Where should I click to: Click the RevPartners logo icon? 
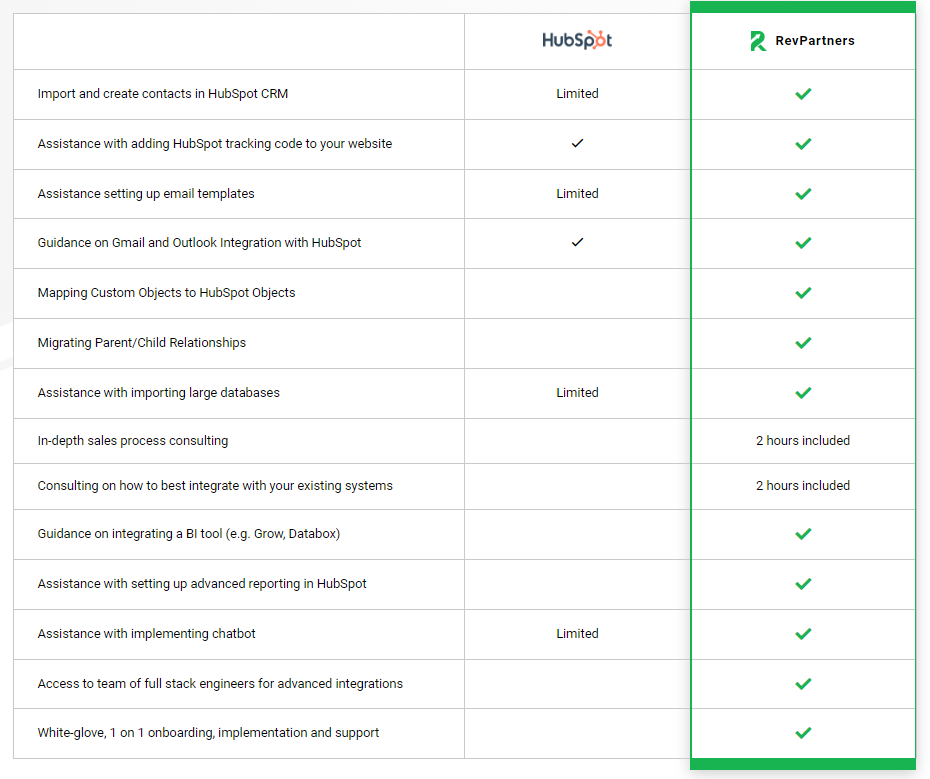coord(758,40)
